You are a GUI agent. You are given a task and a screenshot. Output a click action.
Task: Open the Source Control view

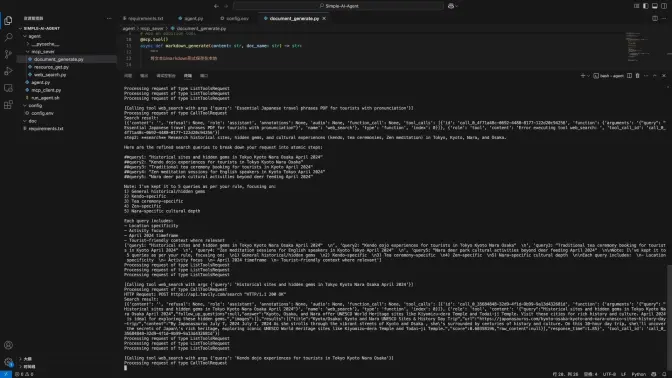click(x=8, y=54)
